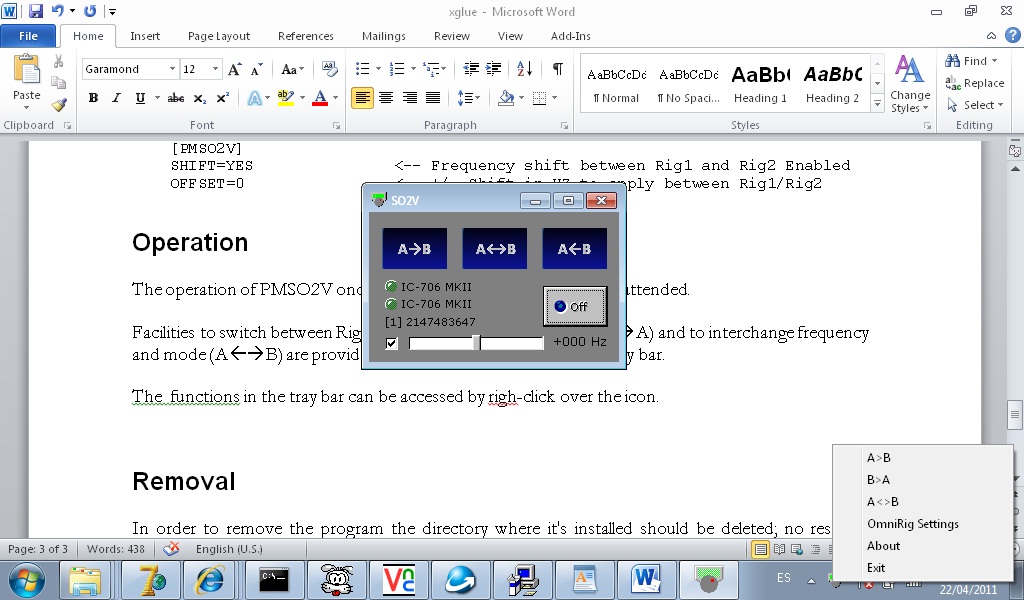Expand the Styles gallery More arrow
Screen dimensions: 1024x600
(877, 104)
